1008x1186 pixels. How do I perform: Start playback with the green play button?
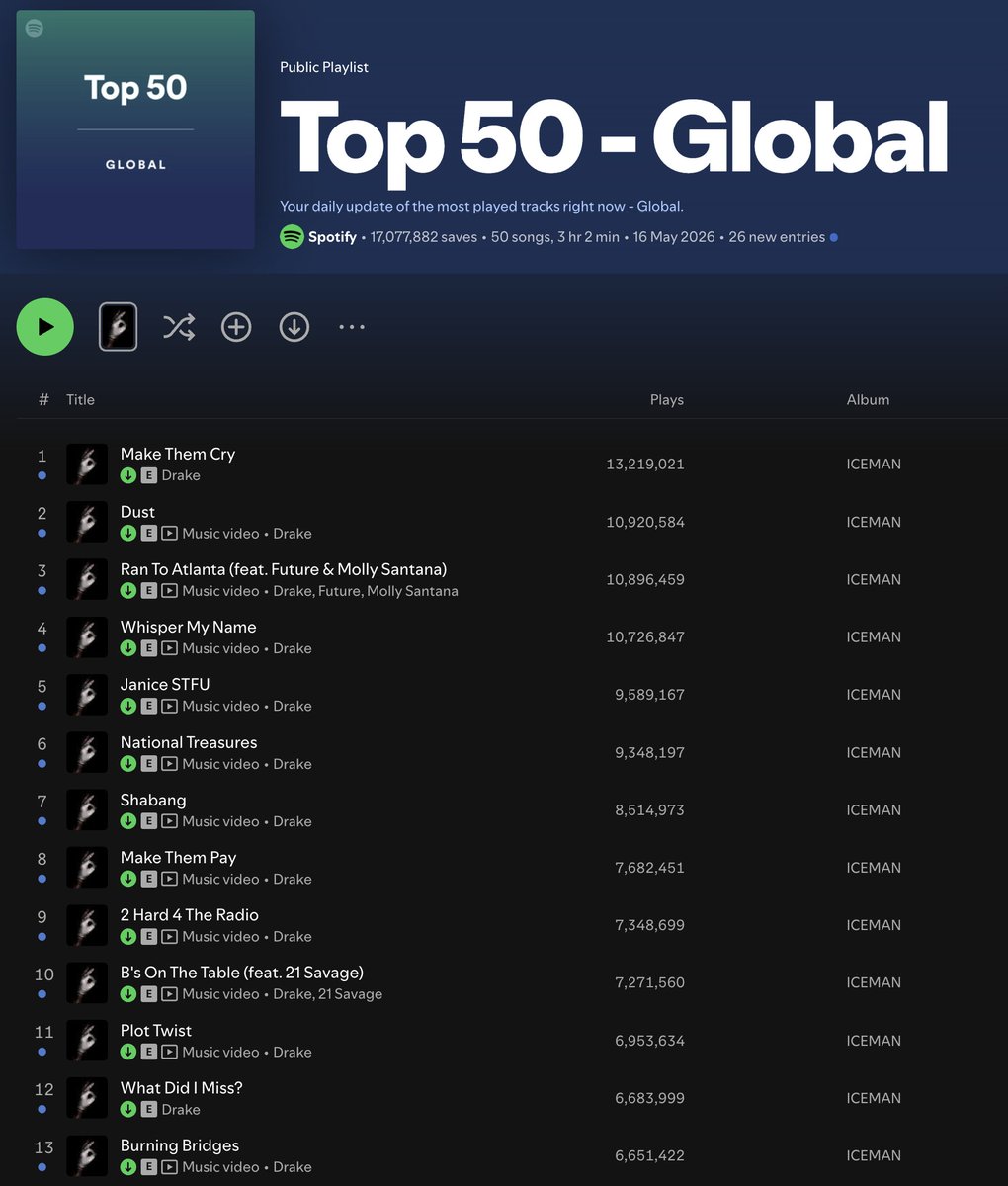45,327
